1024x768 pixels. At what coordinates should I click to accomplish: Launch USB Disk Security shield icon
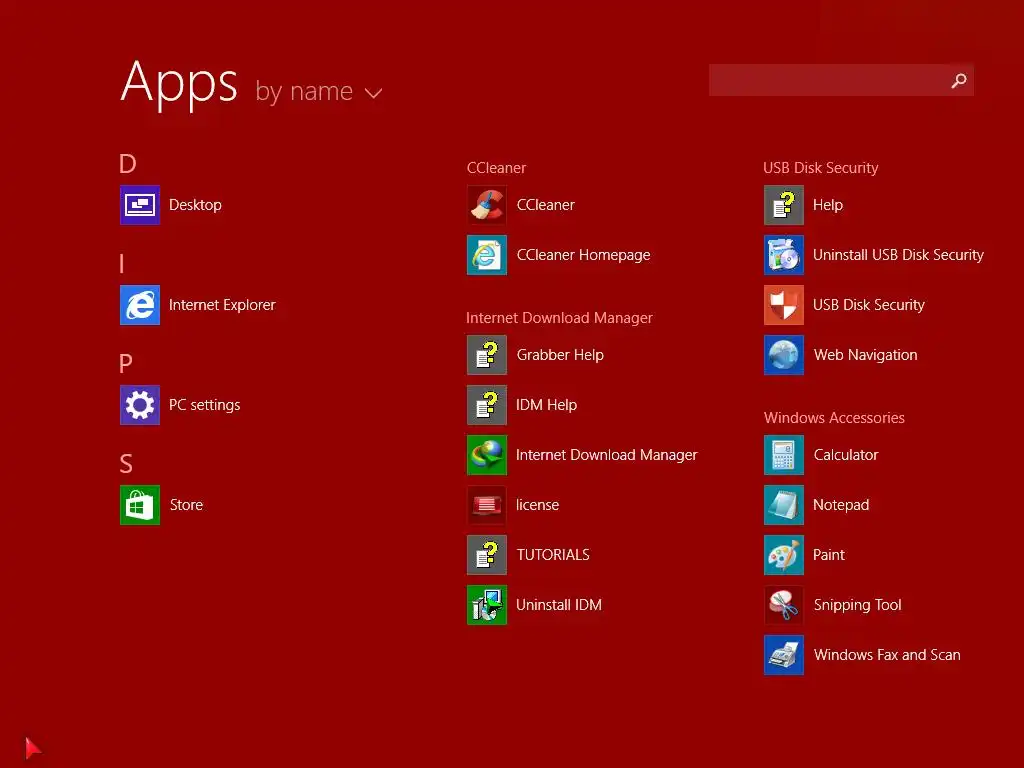[x=784, y=305]
